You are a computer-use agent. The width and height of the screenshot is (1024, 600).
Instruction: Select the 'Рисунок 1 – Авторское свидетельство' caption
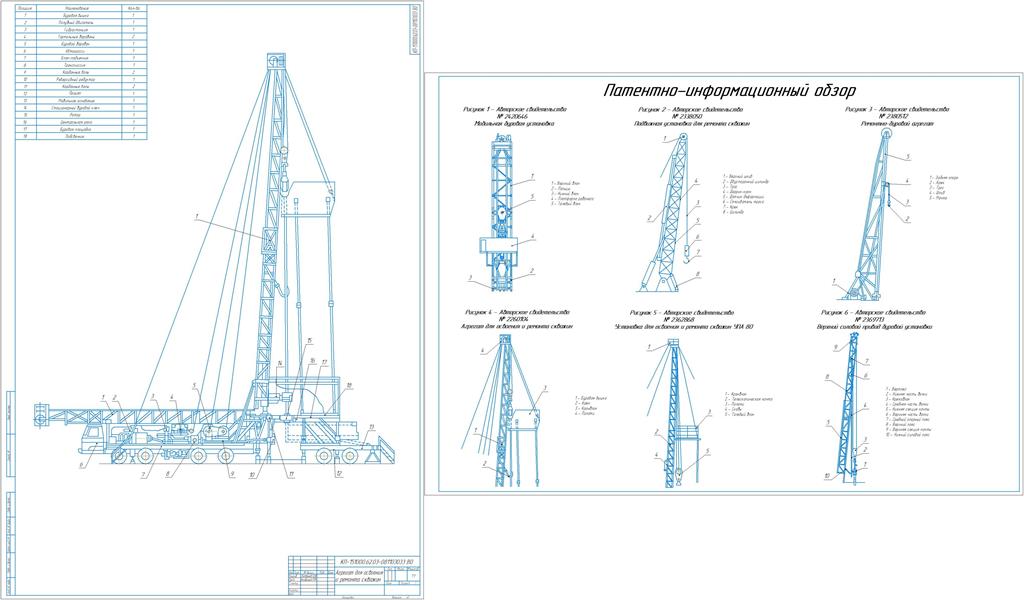(x=515, y=110)
